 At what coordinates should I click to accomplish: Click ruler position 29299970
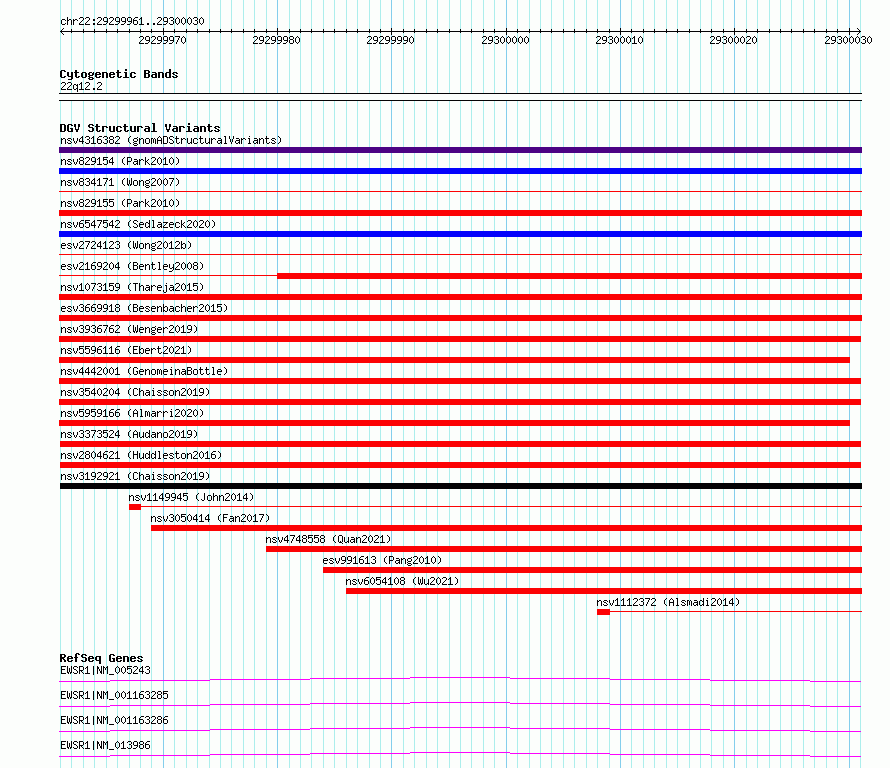[x=162, y=40]
